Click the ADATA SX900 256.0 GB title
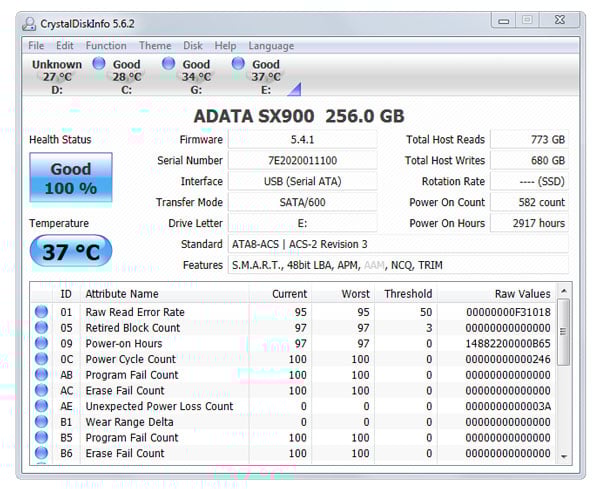This screenshot has height=489, width=600. 299,116
